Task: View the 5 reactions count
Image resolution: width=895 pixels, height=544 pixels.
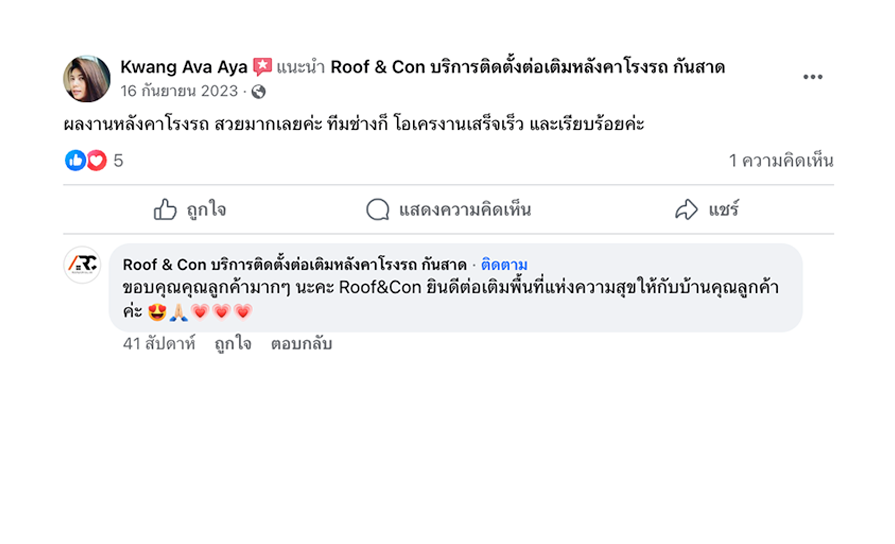Action: pos(118,160)
